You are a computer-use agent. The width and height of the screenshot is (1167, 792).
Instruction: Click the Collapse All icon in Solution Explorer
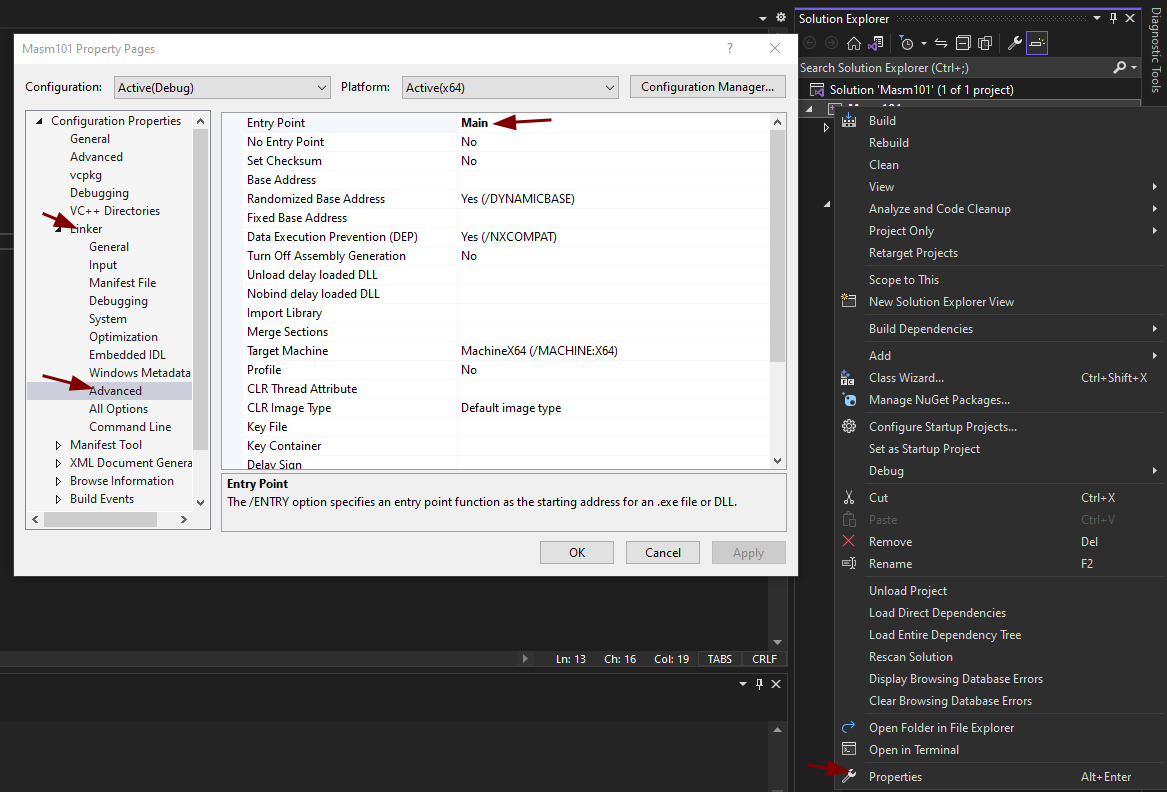(963, 43)
